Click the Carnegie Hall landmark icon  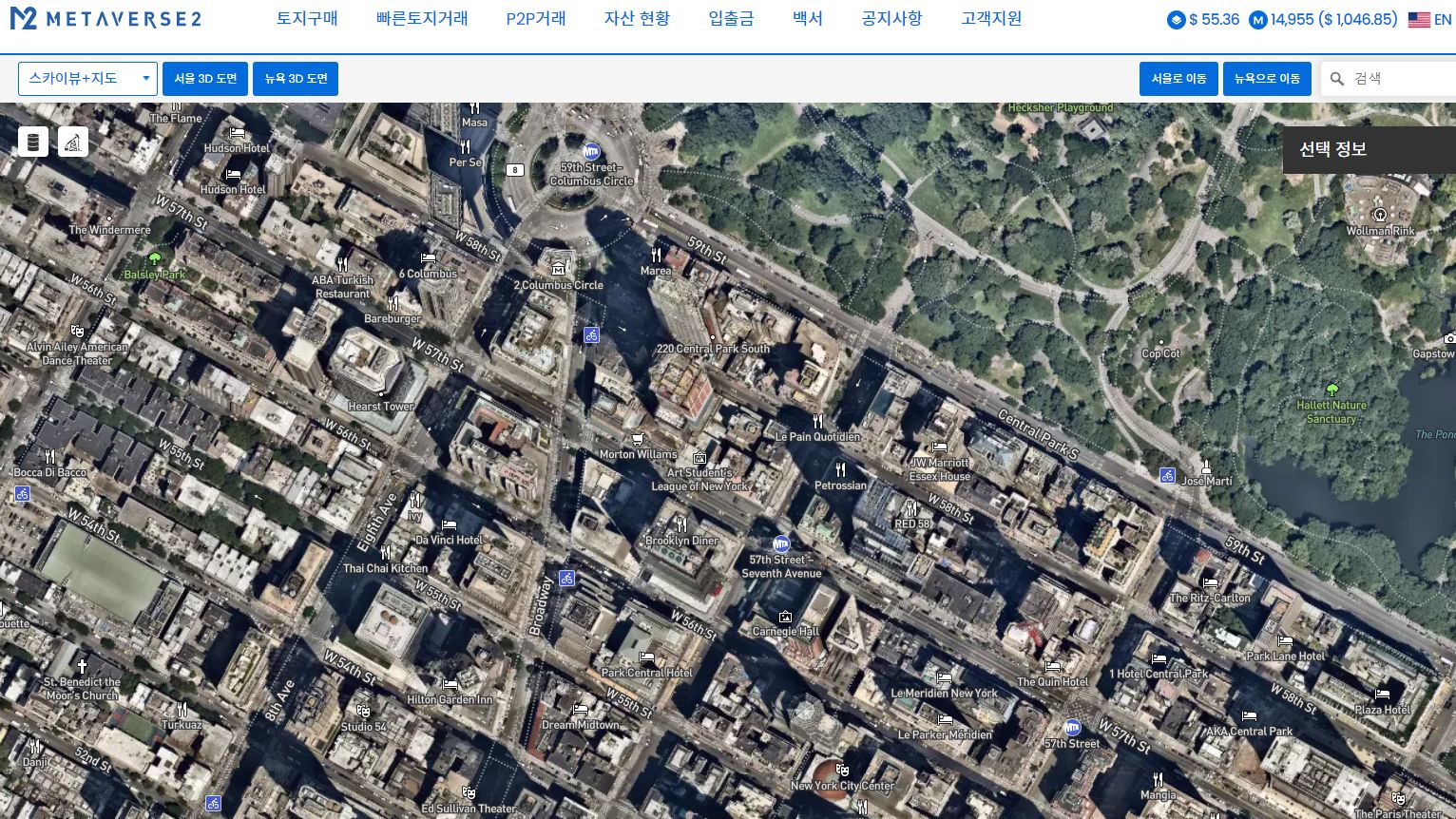pyautogui.click(x=785, y=617)
